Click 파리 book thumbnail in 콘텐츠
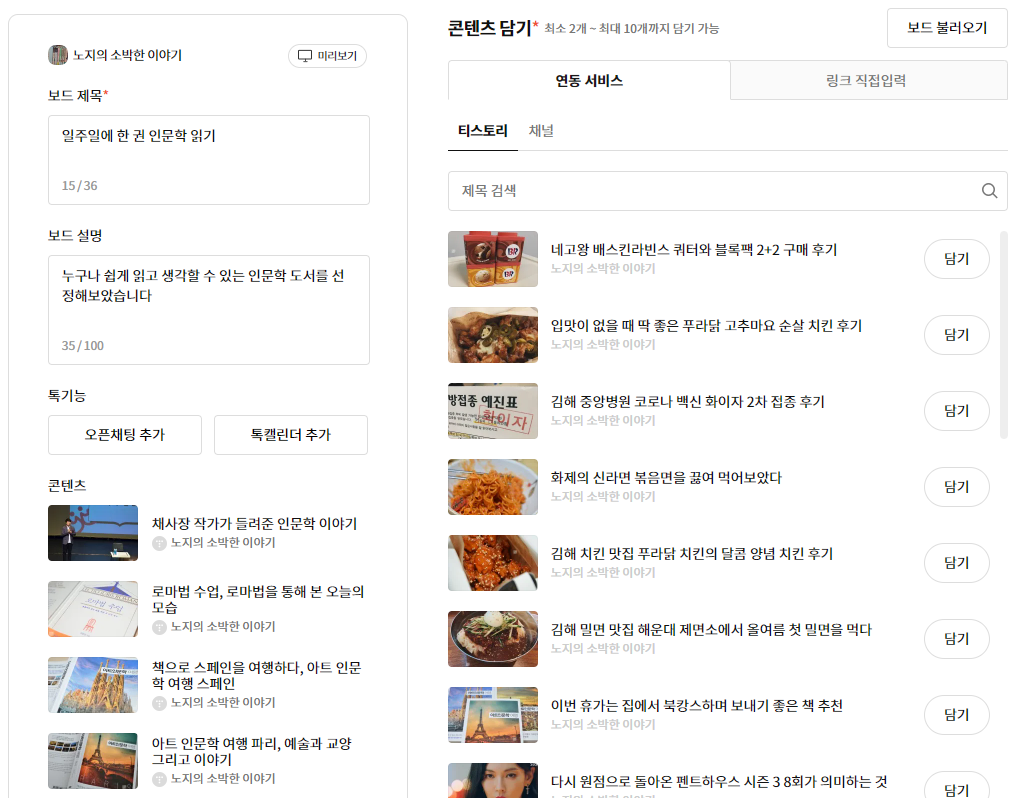 click(x=93, y=761)
